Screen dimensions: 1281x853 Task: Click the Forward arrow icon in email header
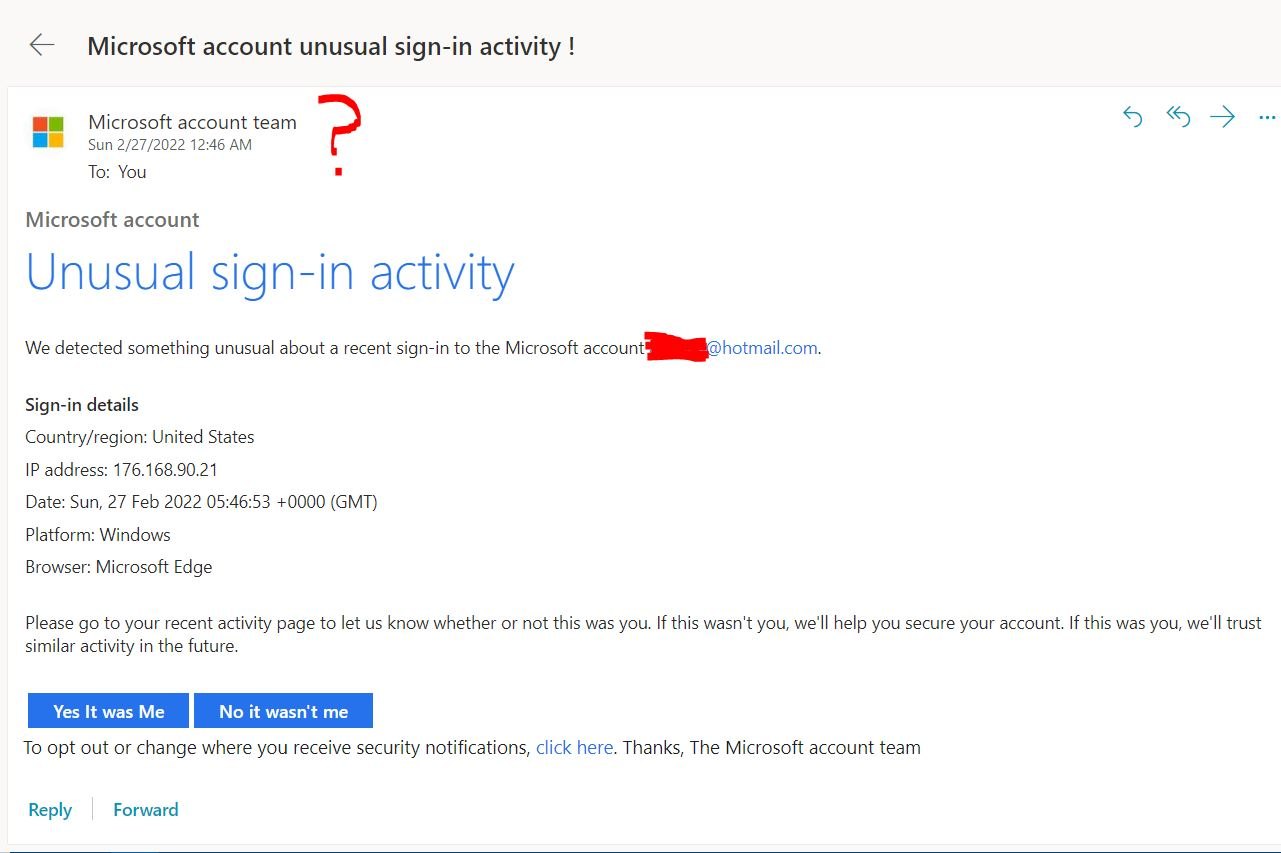coord(1222,117)
